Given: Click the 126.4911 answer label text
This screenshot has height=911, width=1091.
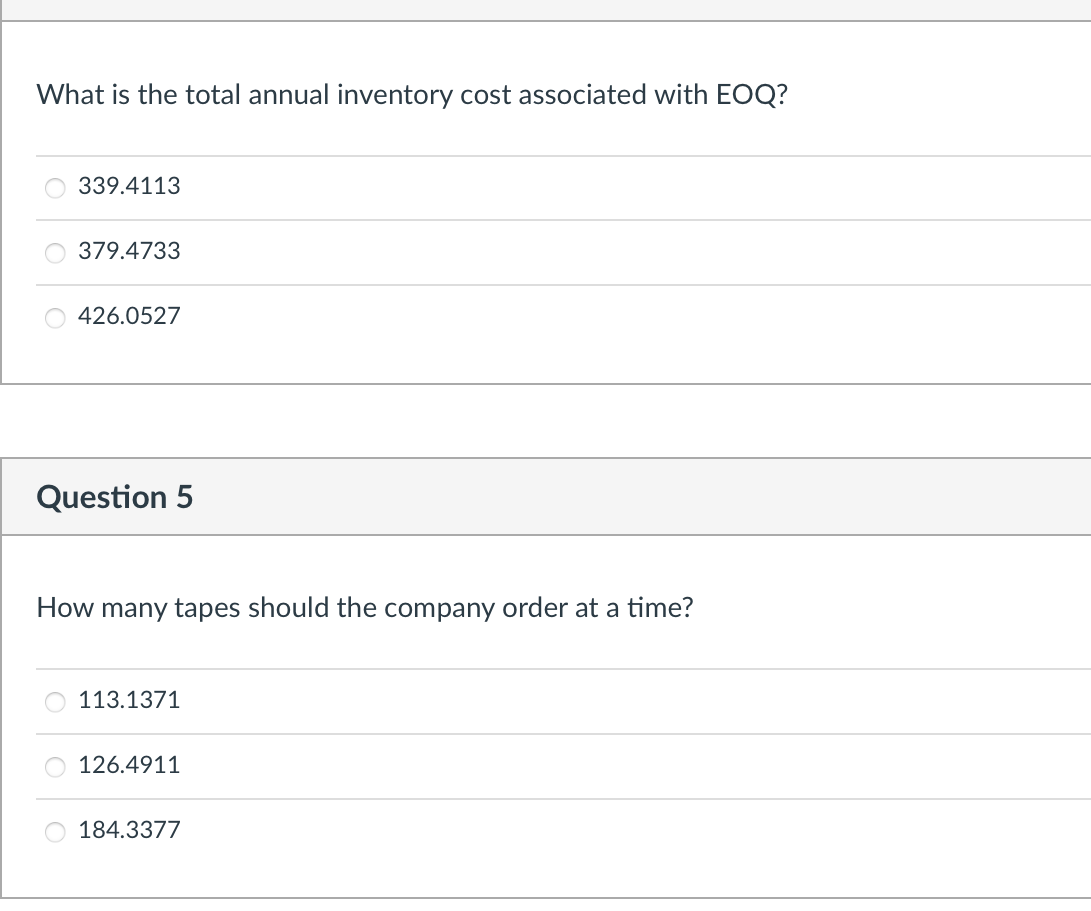Looking at the screenshot, I should [x=129, y=765].
